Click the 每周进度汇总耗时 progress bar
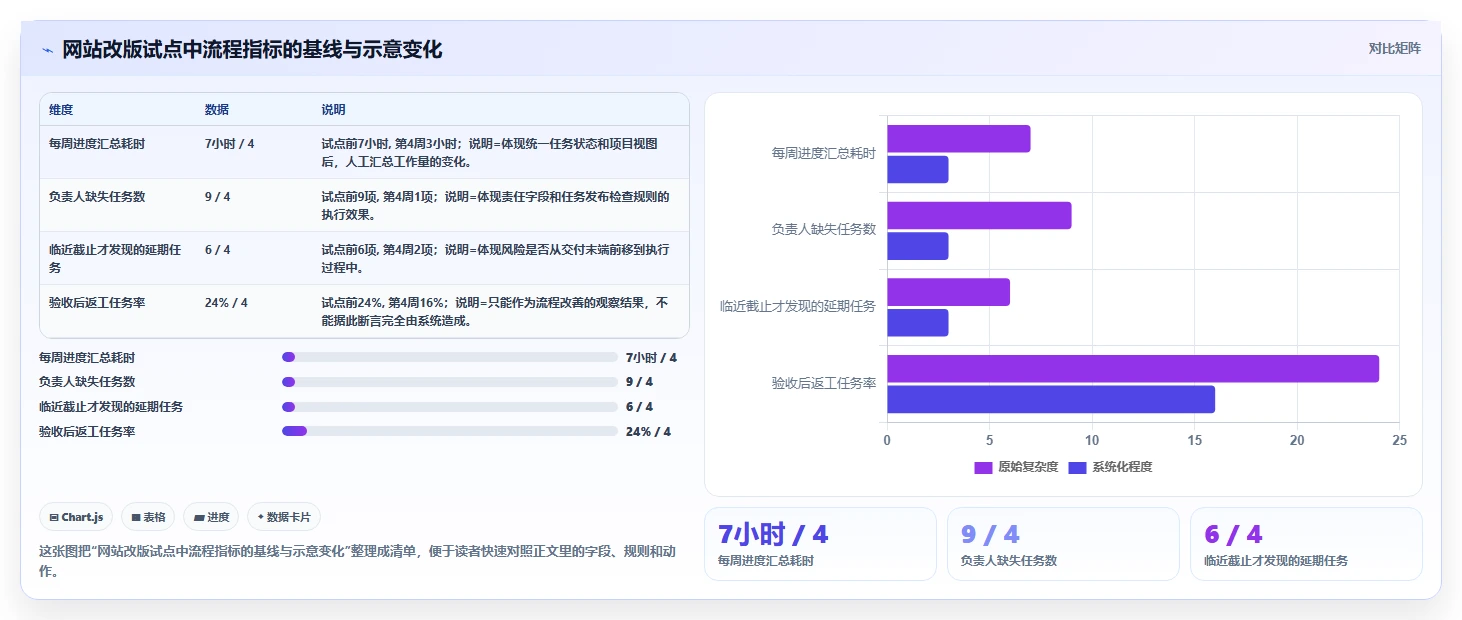This screenshot has width=1462, height=620. click(x=450, y=357)
